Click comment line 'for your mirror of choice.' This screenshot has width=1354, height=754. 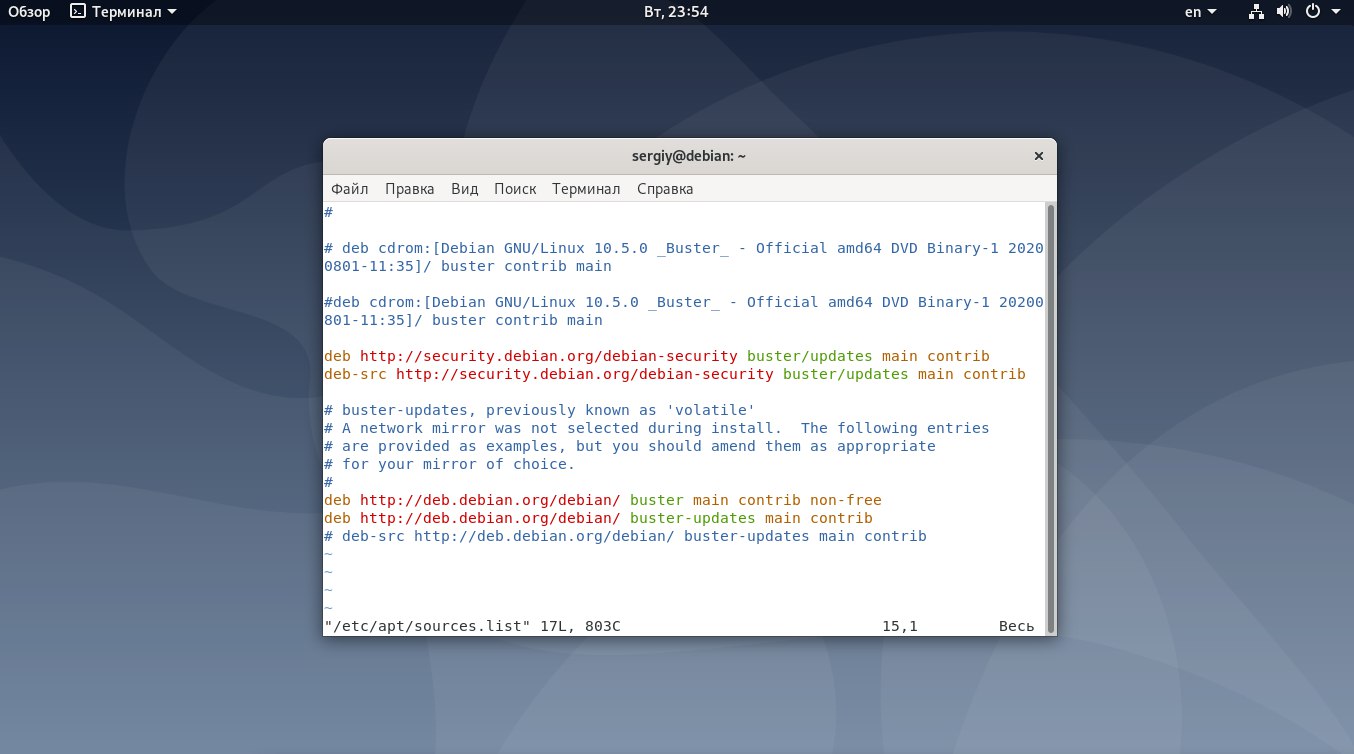[x=450, y=464]
